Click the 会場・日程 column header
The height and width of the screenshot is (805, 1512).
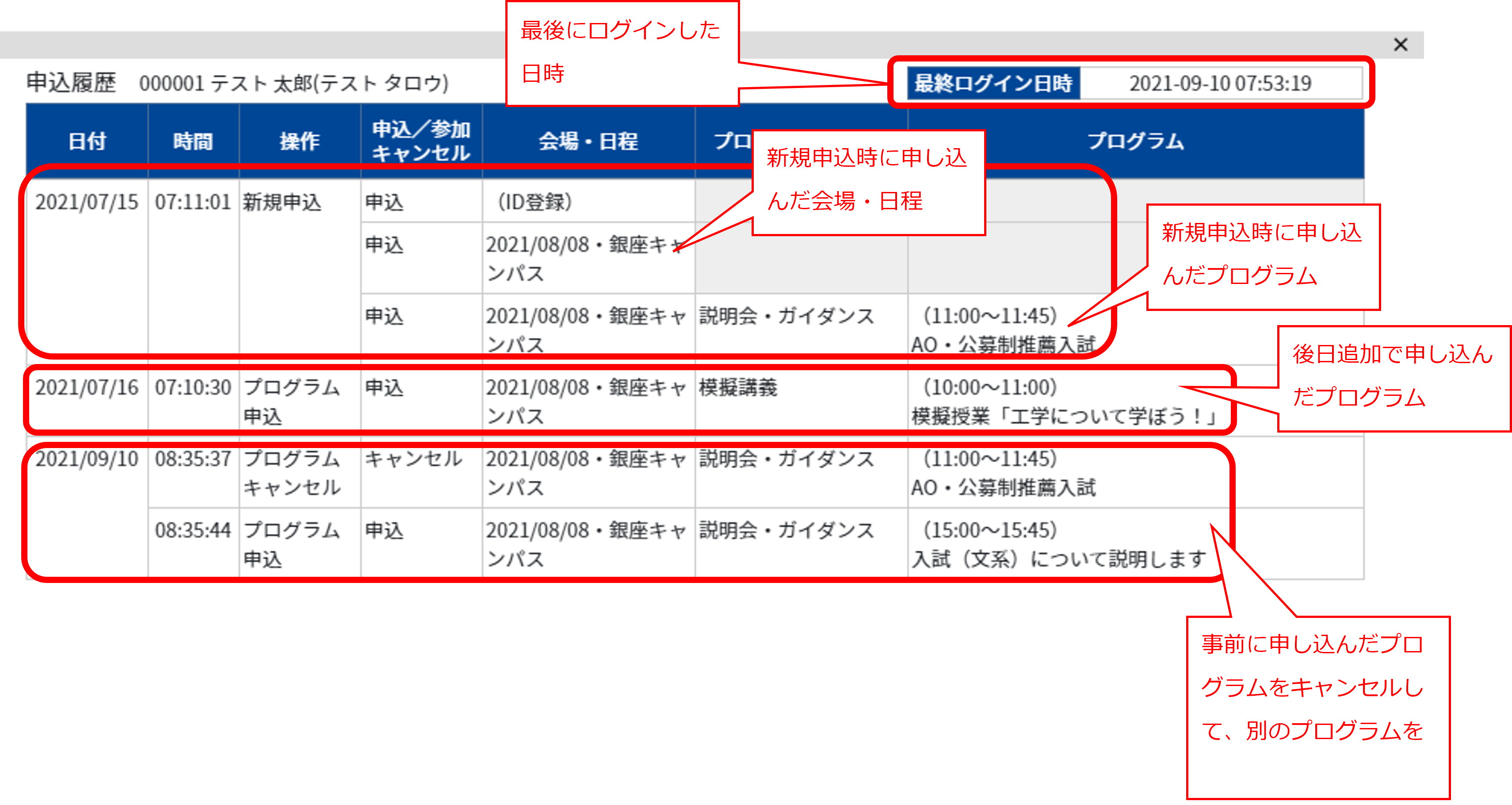(x=588, y=141)
